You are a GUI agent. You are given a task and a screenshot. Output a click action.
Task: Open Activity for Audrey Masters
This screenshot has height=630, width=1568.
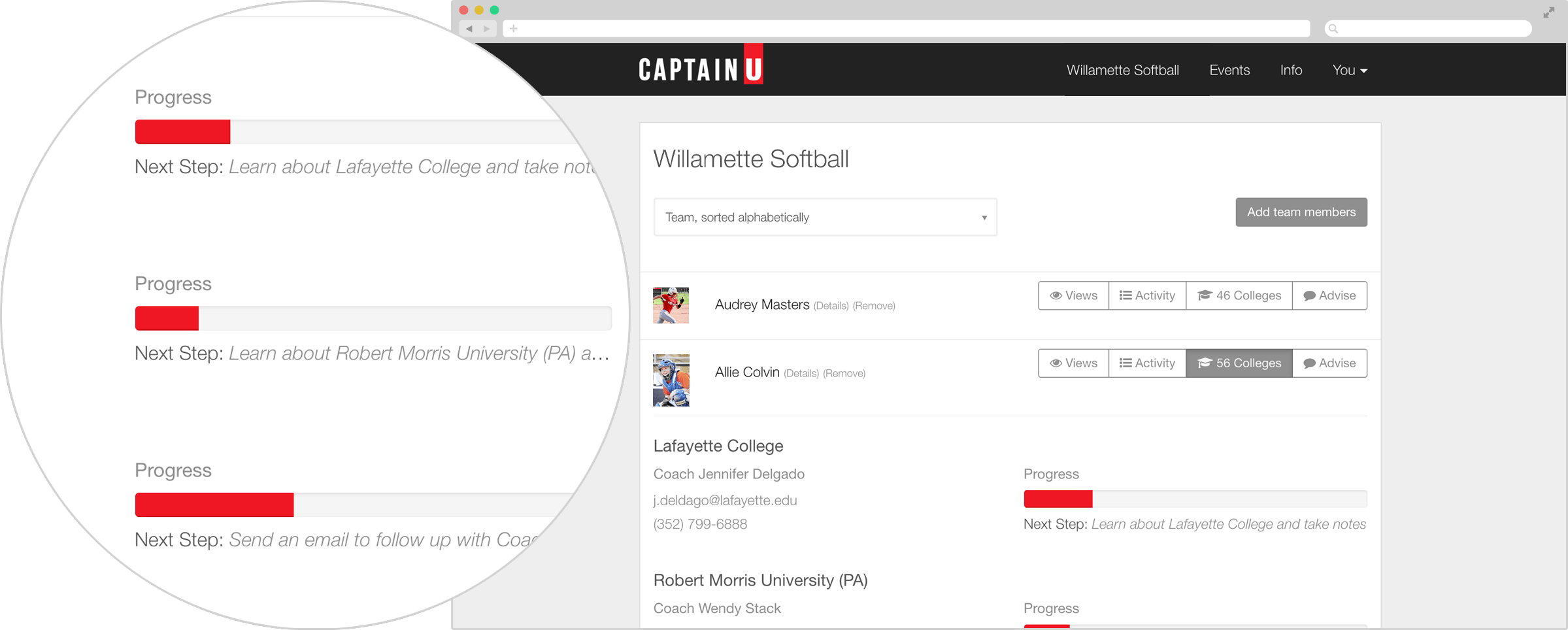1147,295
